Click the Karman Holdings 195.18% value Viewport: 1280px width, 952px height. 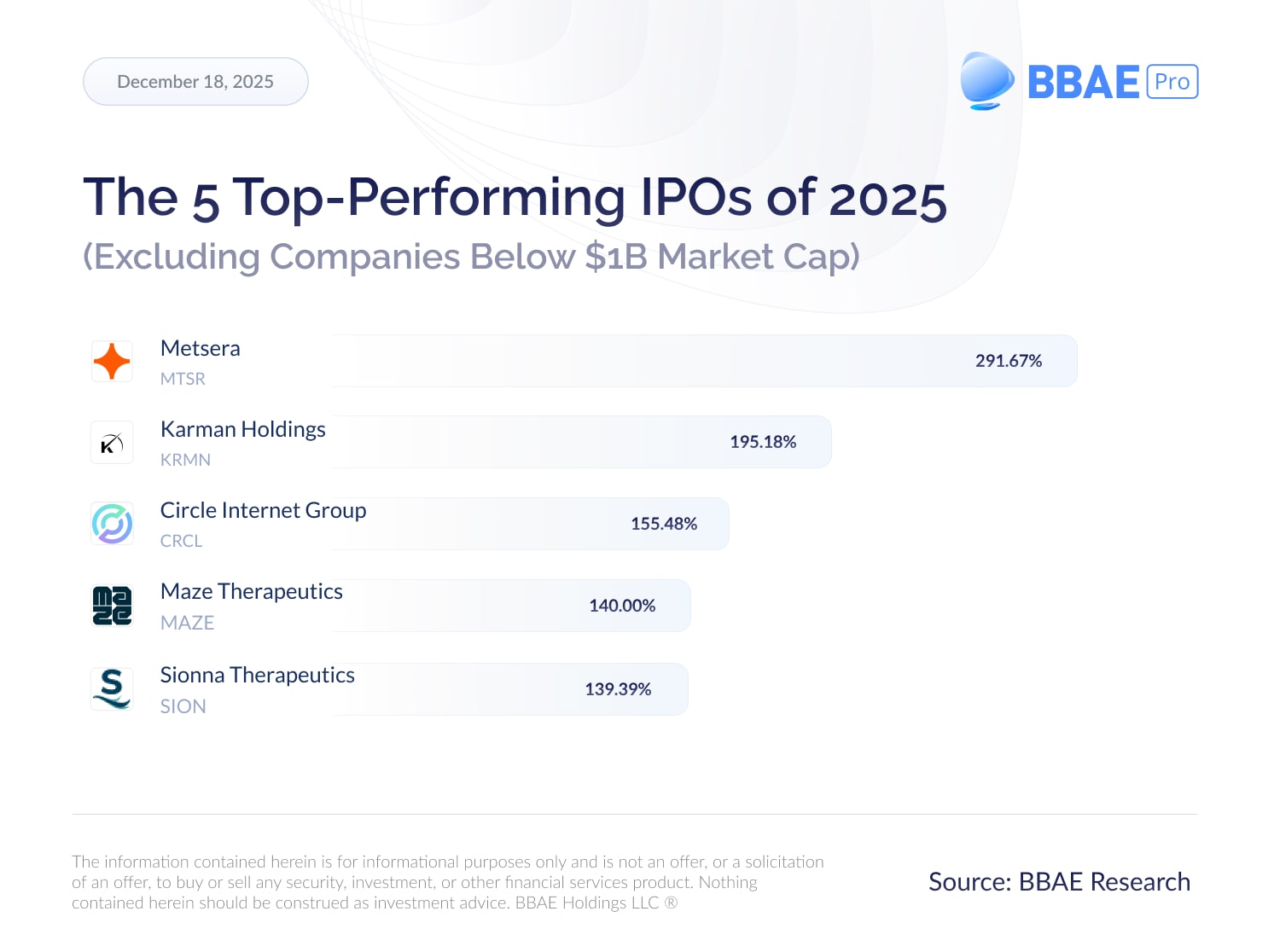763,442
